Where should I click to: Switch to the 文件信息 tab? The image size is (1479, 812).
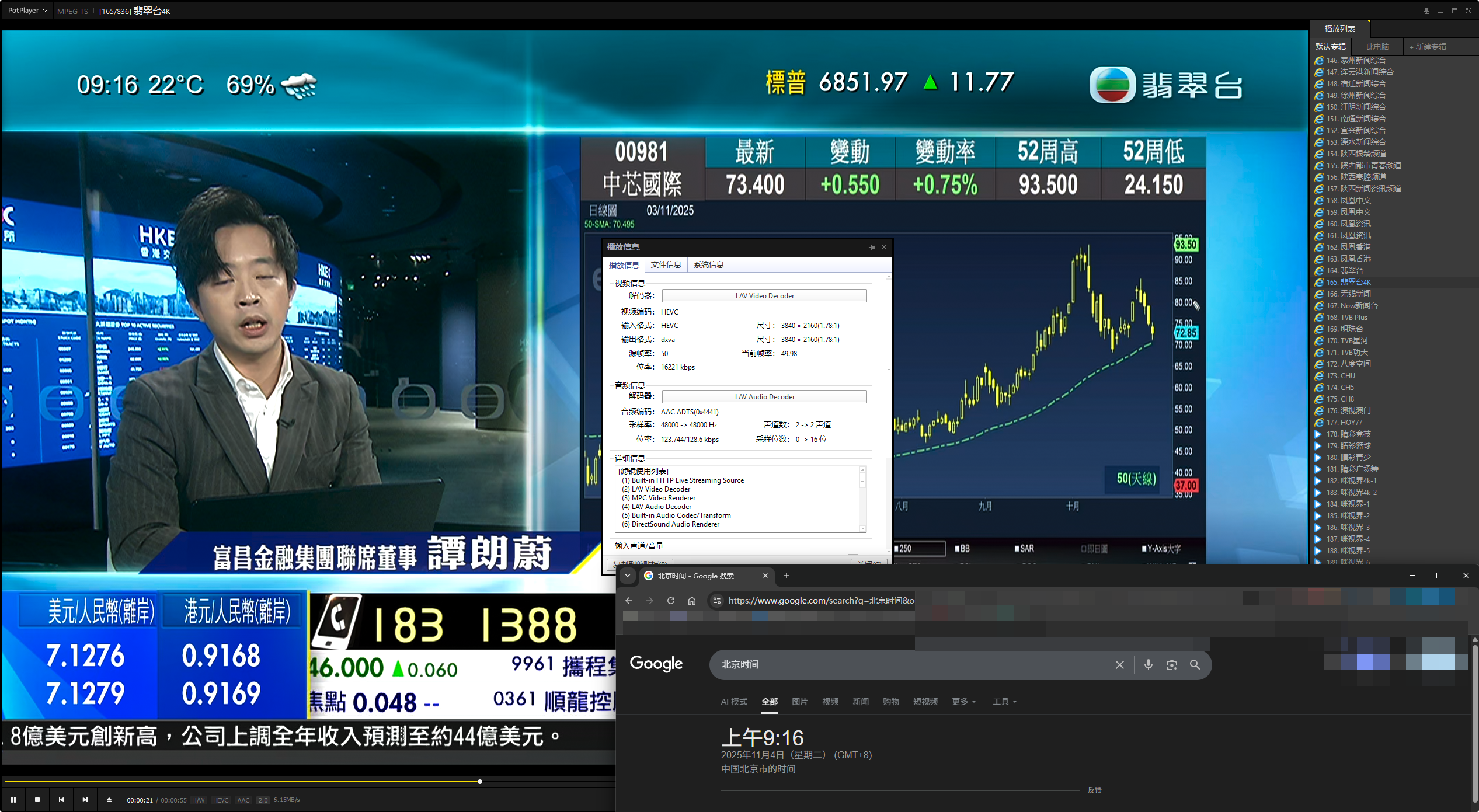(666, 265)
